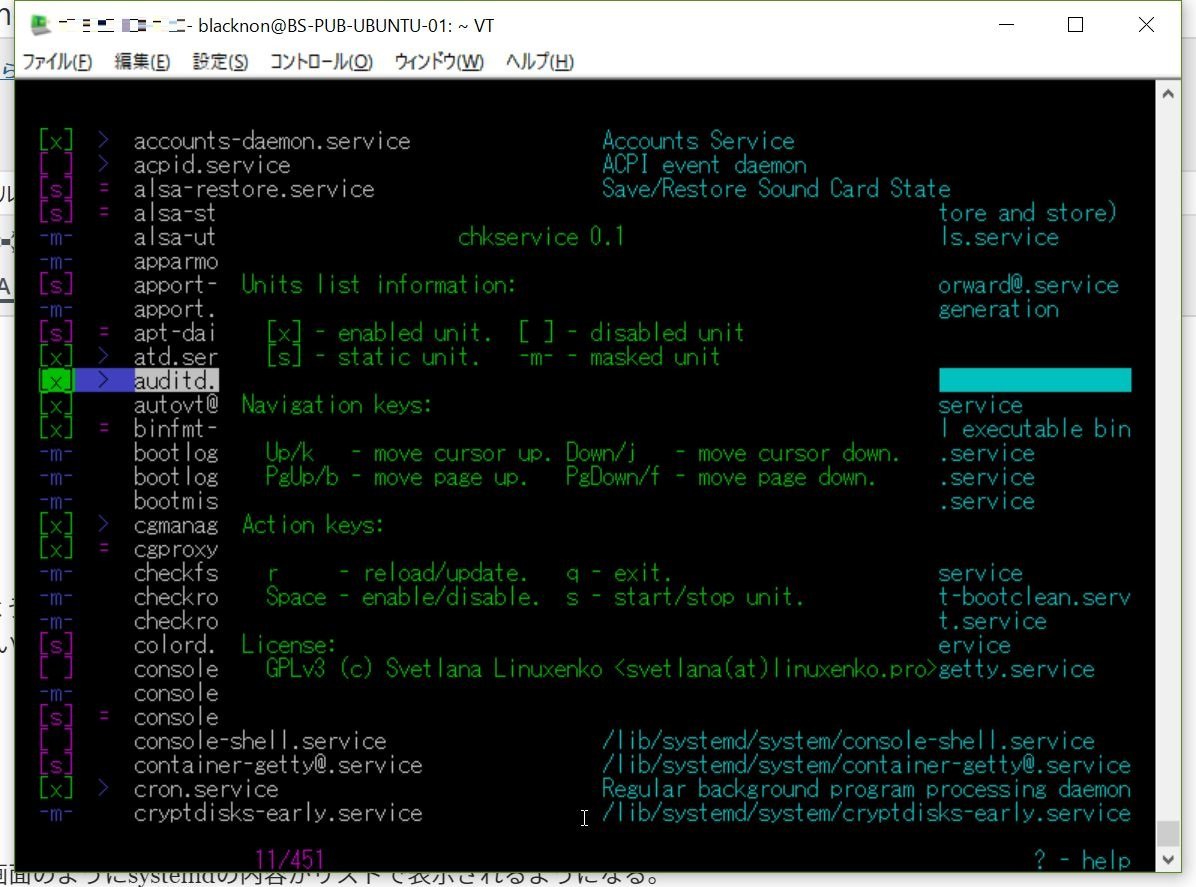Click the colord. unit name
This screenshot has width=1196, height=887.
[174, 645]
